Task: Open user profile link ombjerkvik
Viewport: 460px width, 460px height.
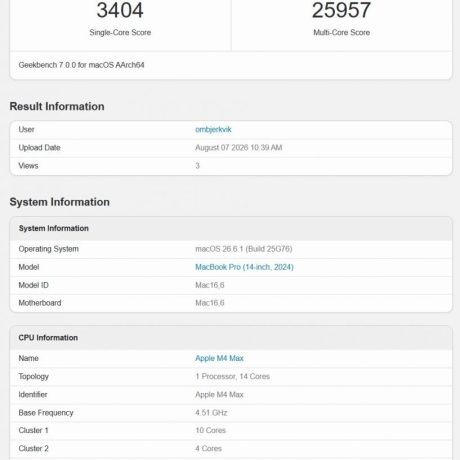Action: click(x=213, y=129)
